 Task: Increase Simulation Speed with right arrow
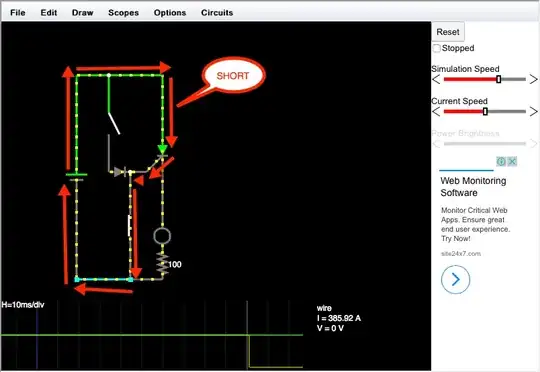[533, 80]
